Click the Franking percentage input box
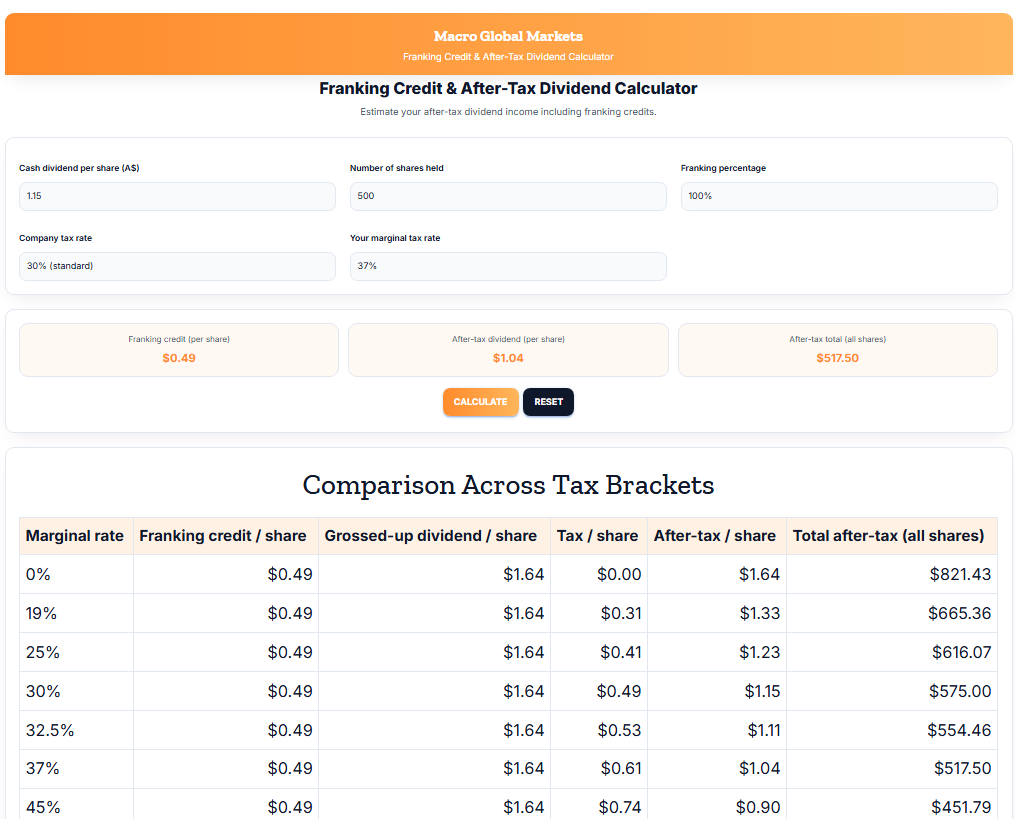Viewport: 1015px width, 819px height. [x=838, y=196]
